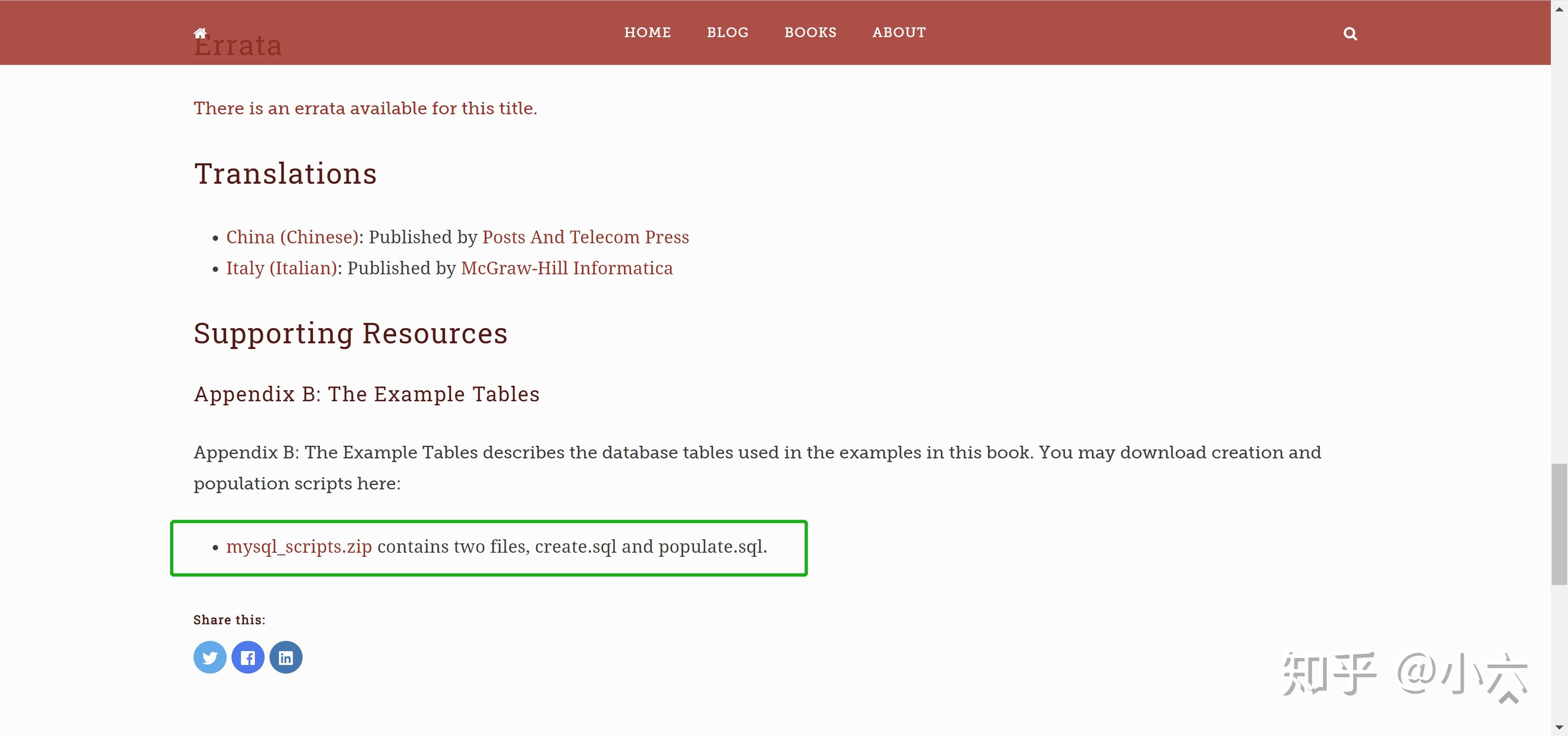Screen dimensions: 1568x736
Task: Share this page on LinkedIn
Action: pos(286,657)
